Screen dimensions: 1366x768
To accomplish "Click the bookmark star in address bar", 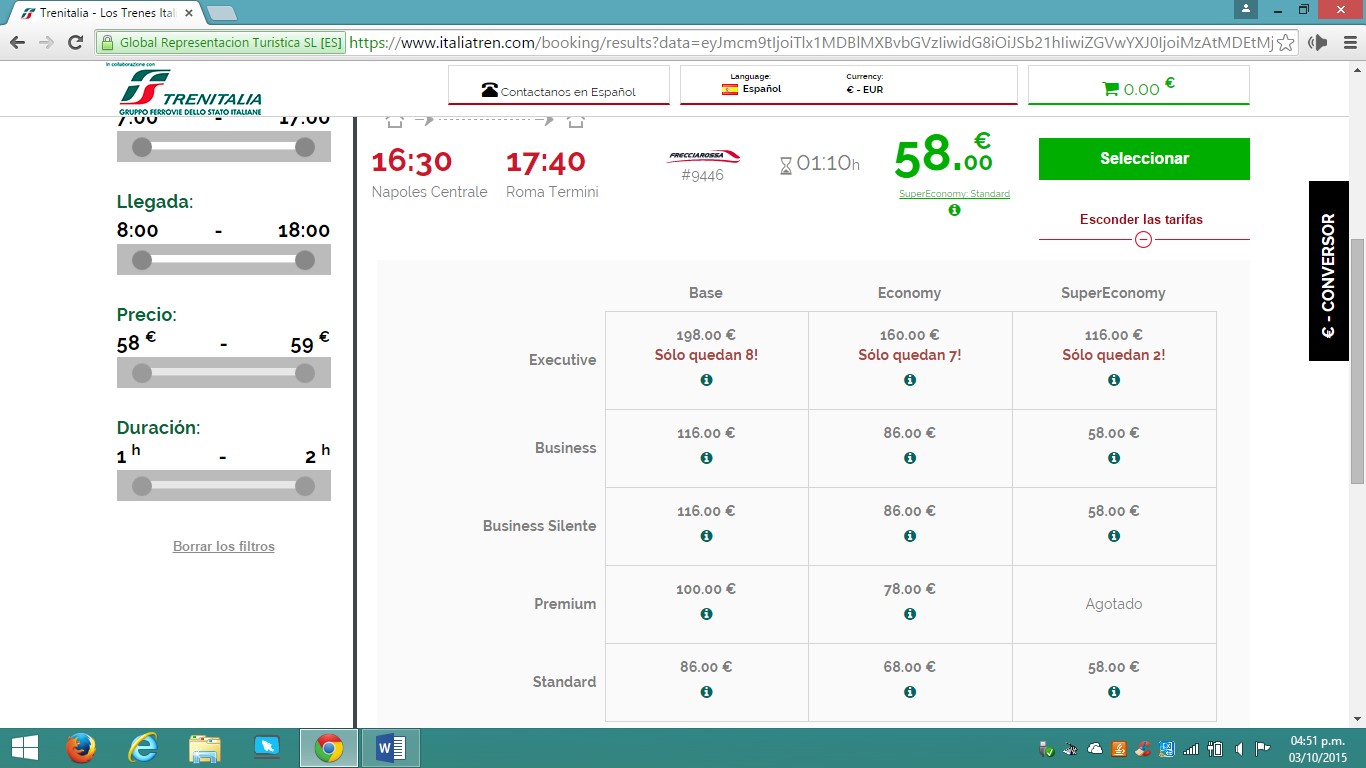I will (x=1285, y=42).
